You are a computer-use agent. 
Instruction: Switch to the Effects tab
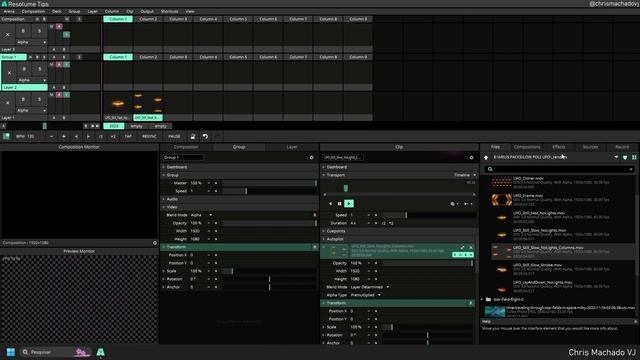[558, 147]
